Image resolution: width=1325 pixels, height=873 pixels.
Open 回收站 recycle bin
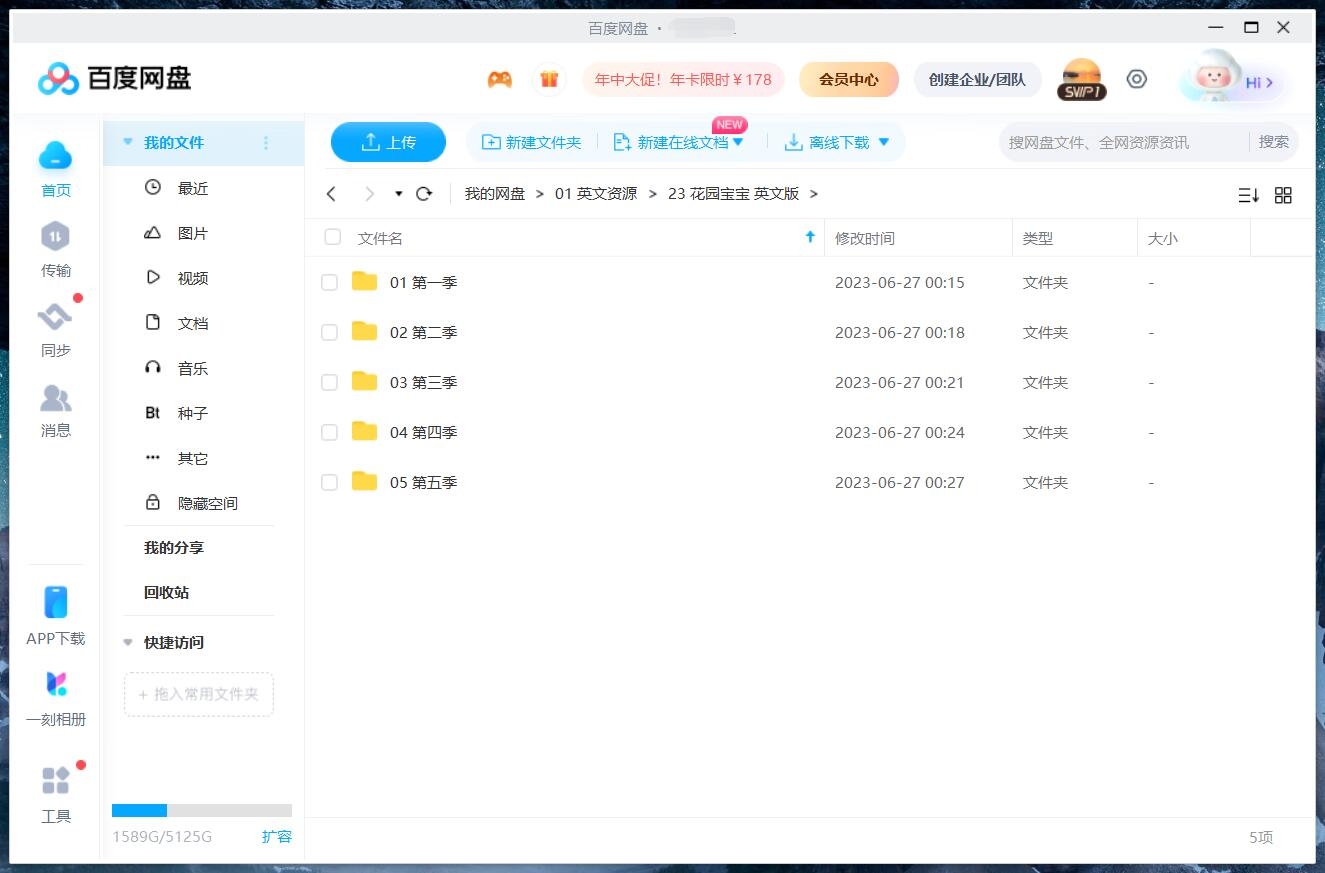tap(166, 592)
